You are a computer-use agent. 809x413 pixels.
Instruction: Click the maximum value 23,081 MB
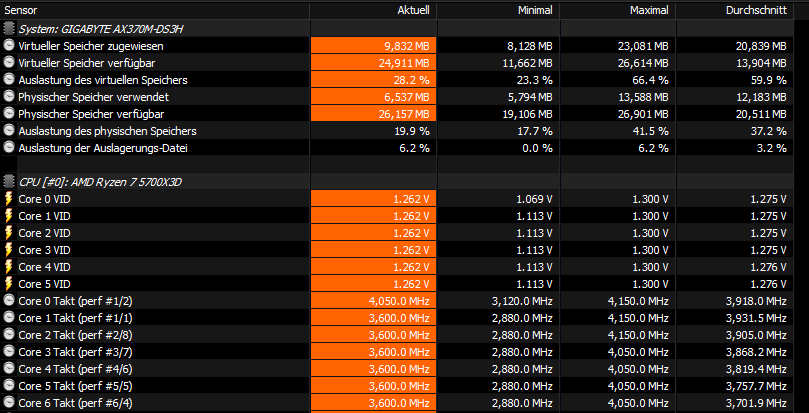643,46
